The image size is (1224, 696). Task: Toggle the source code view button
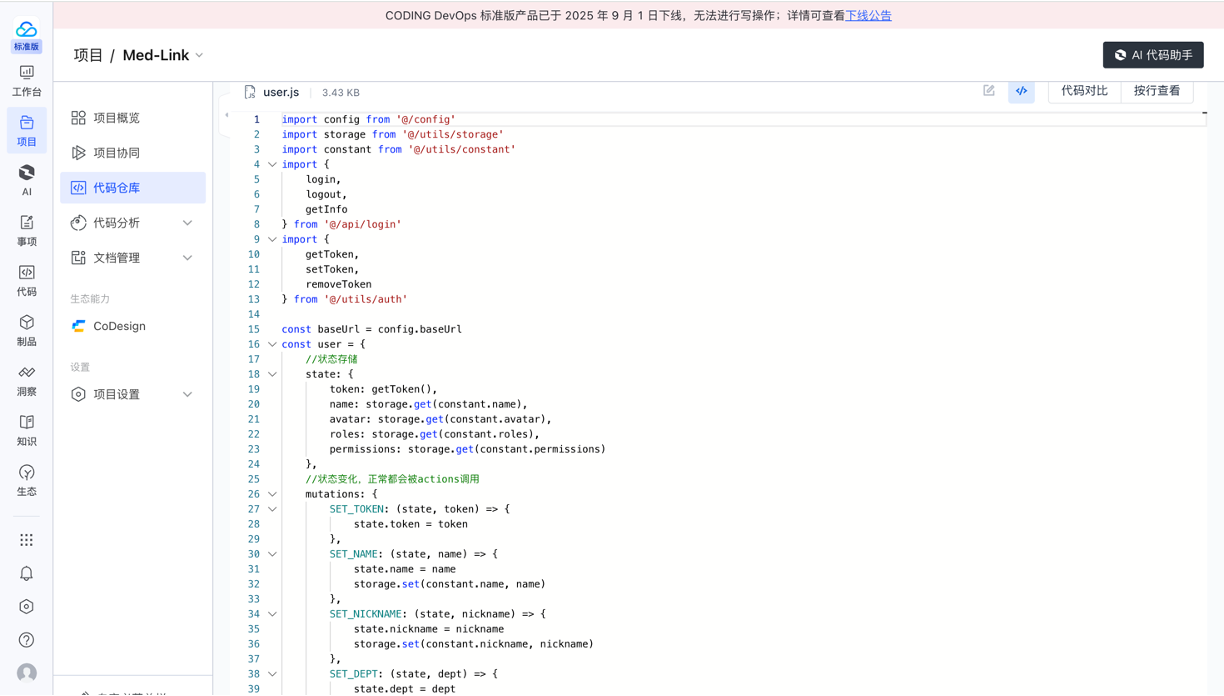click(1021, 91)
